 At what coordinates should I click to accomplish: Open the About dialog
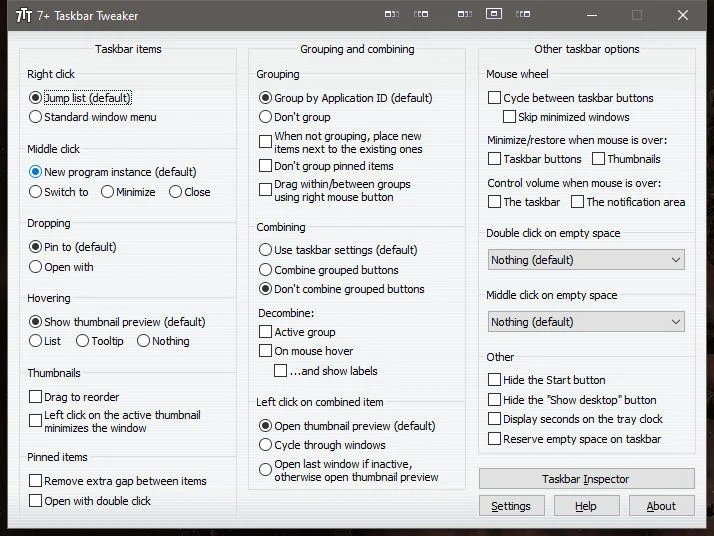(662, 506)
